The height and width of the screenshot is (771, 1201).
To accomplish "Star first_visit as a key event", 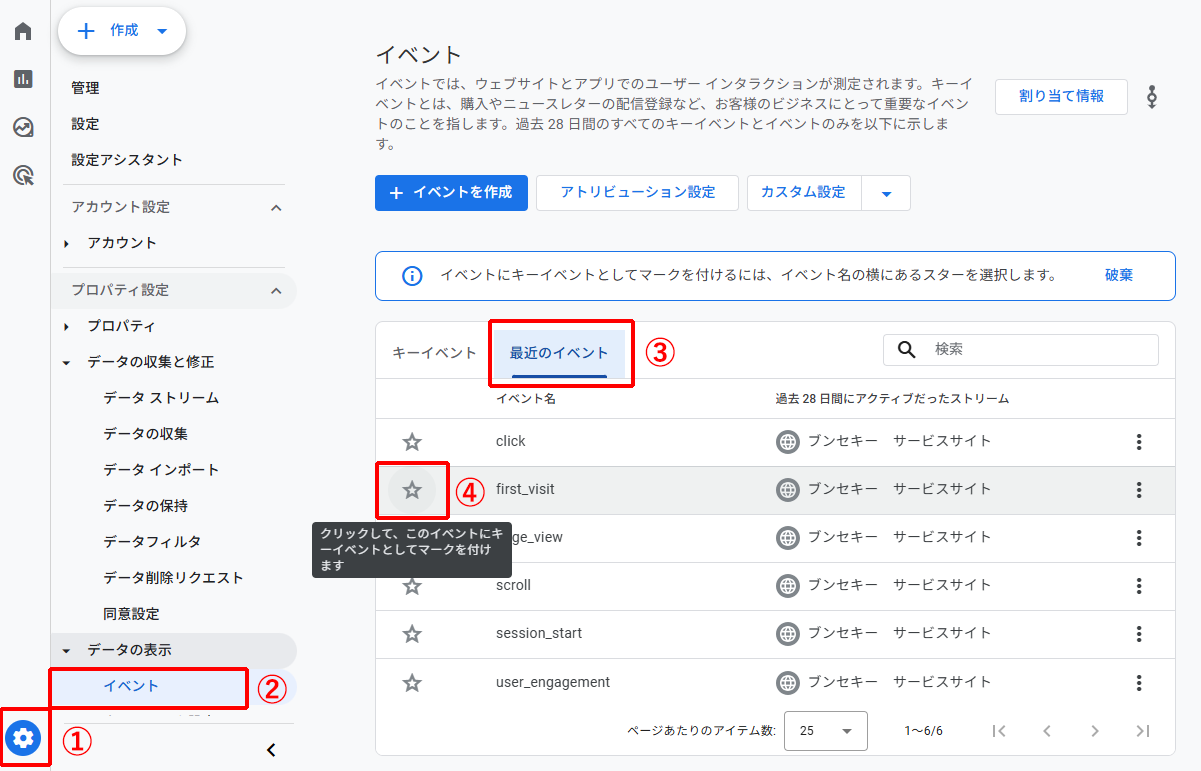I will [x=412, y=489].
